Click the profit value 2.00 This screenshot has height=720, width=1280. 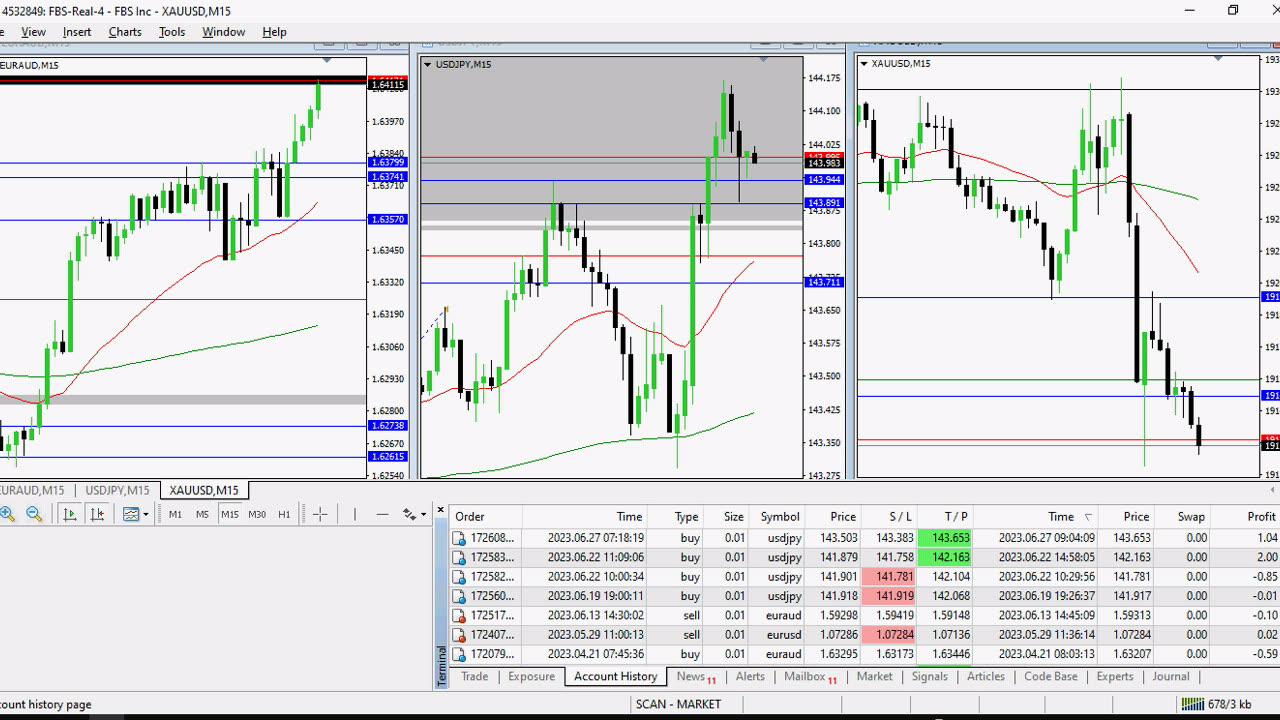click(x=1267, y=557)
